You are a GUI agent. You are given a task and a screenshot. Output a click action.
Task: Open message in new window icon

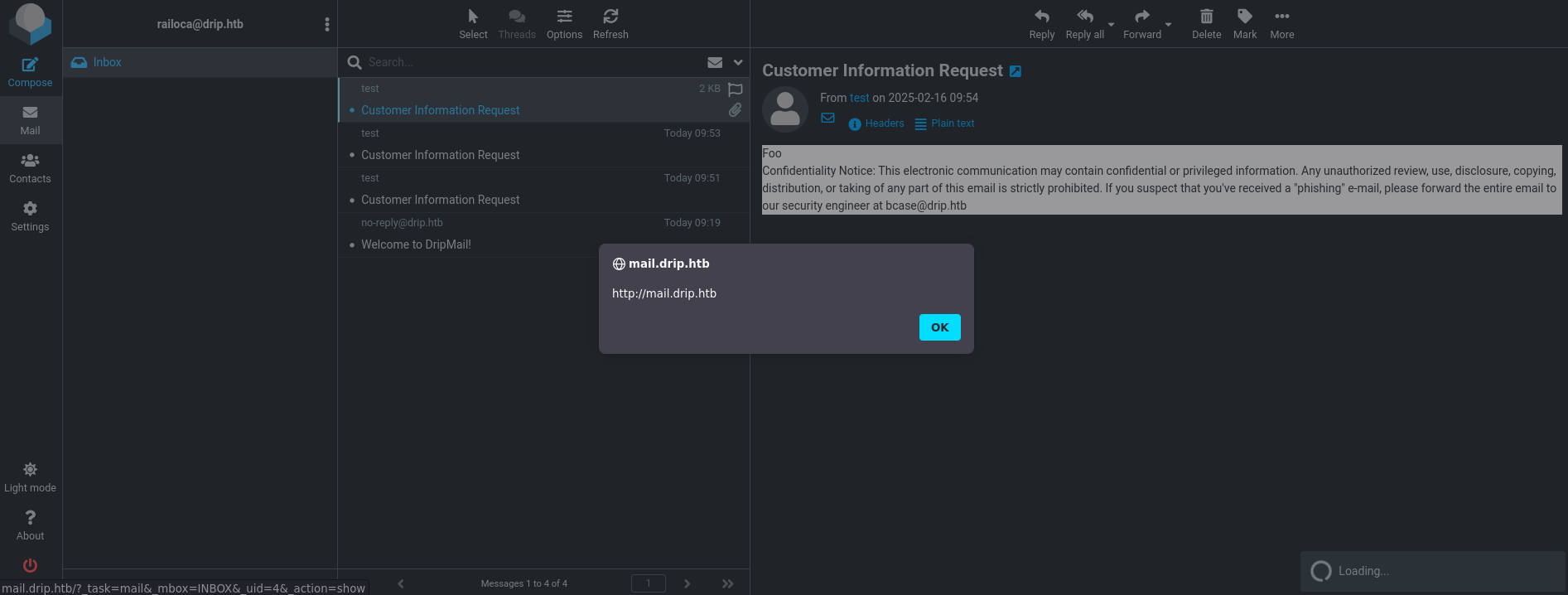point(1016,71)
